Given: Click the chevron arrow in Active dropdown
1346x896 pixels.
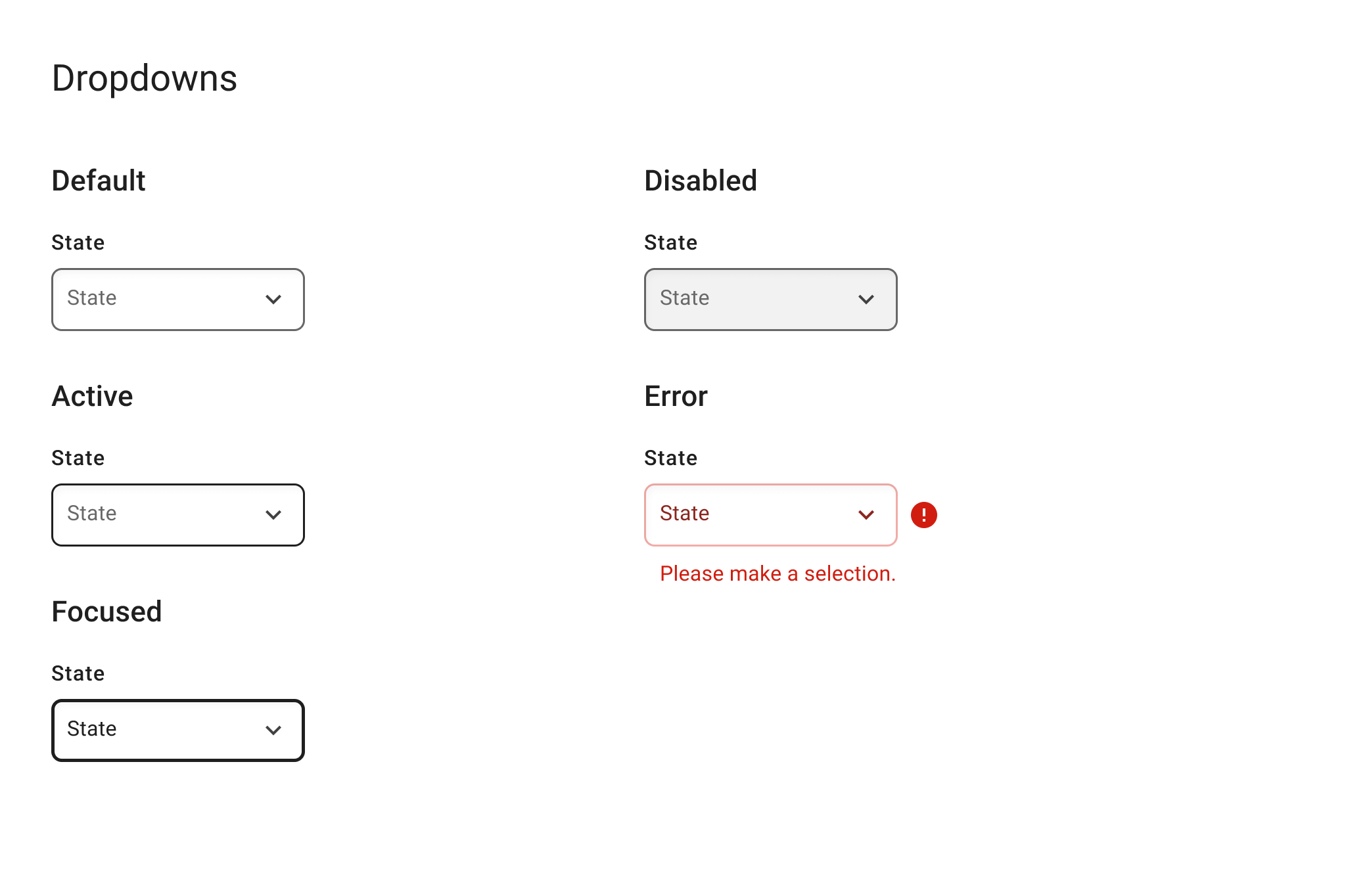Looking at the screenshot, I should click(273, 515).
